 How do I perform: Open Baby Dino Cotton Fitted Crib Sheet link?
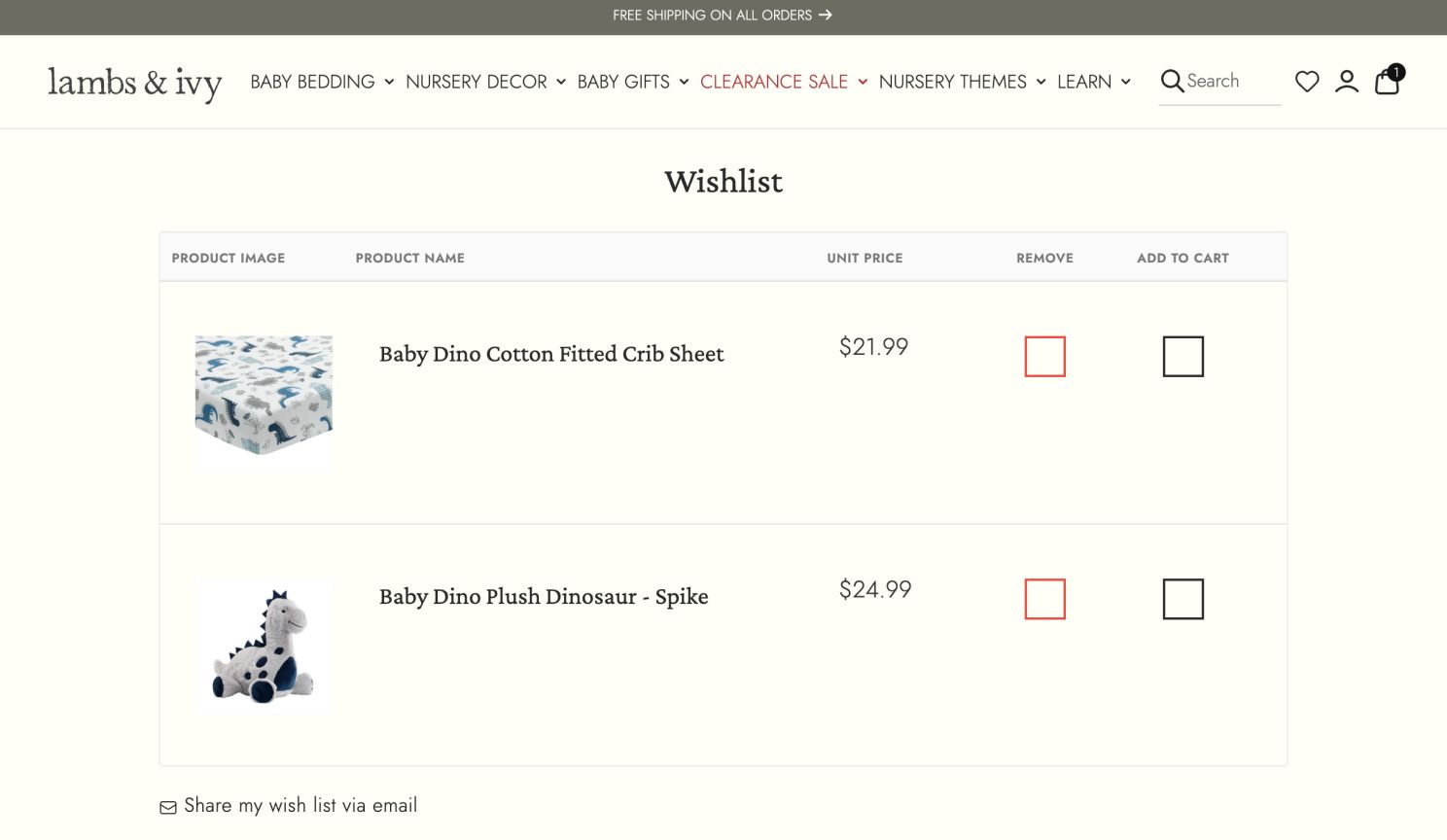tap(551, 354)
